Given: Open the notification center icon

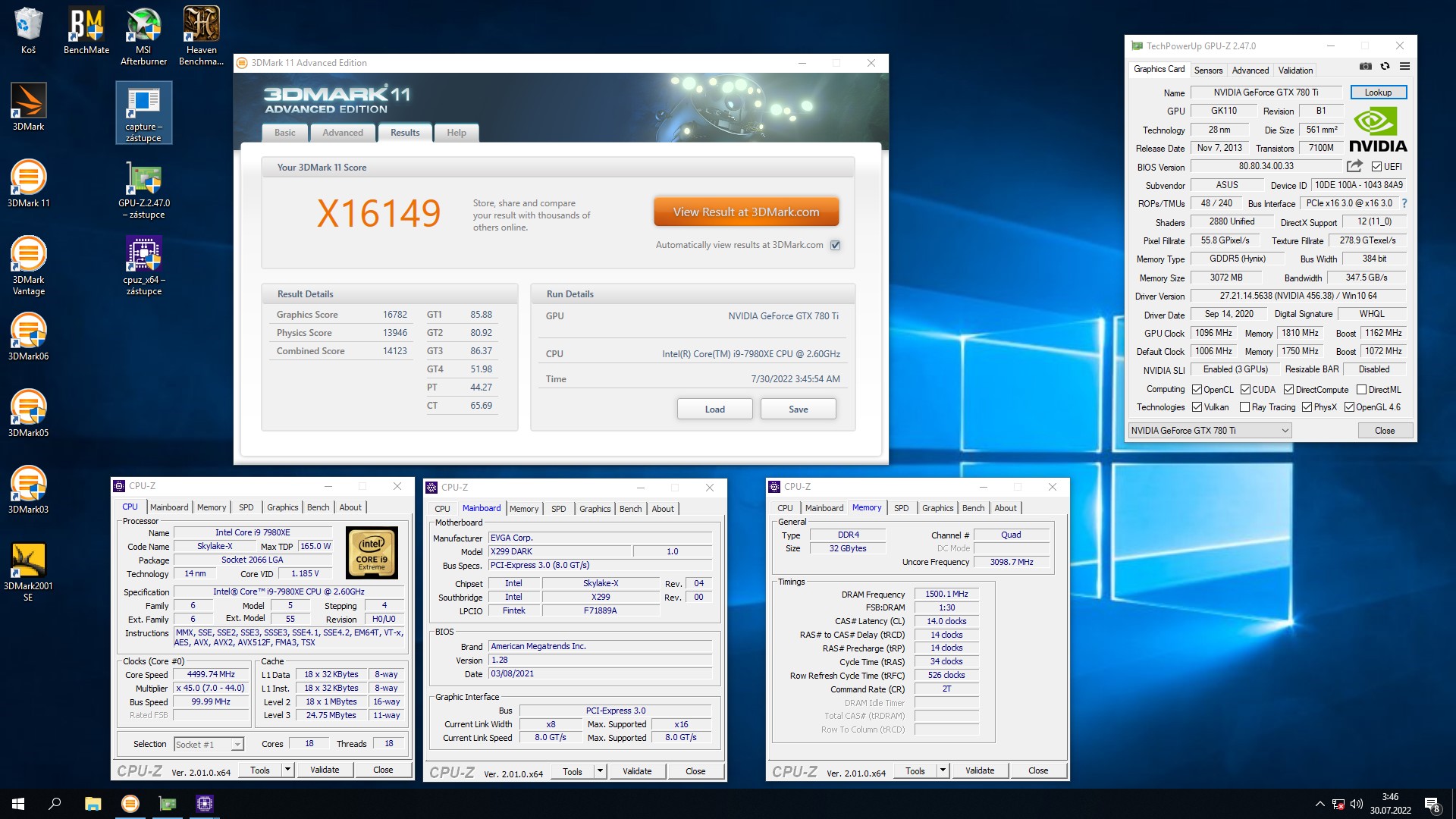Looking at the screenshot, I should pyautogui.click(x=1432, y=805).
